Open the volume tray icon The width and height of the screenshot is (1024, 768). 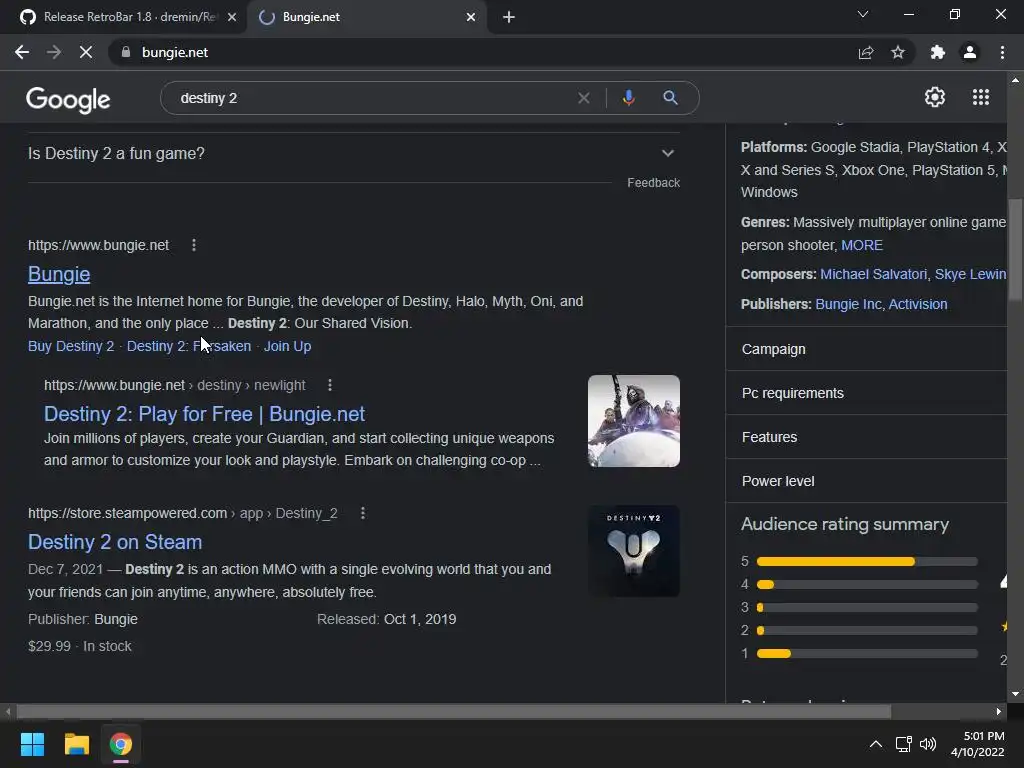click(927, 744)
